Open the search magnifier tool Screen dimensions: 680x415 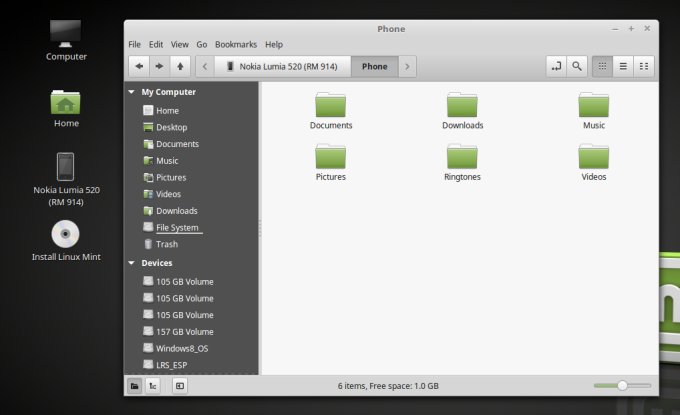point(577,66)
